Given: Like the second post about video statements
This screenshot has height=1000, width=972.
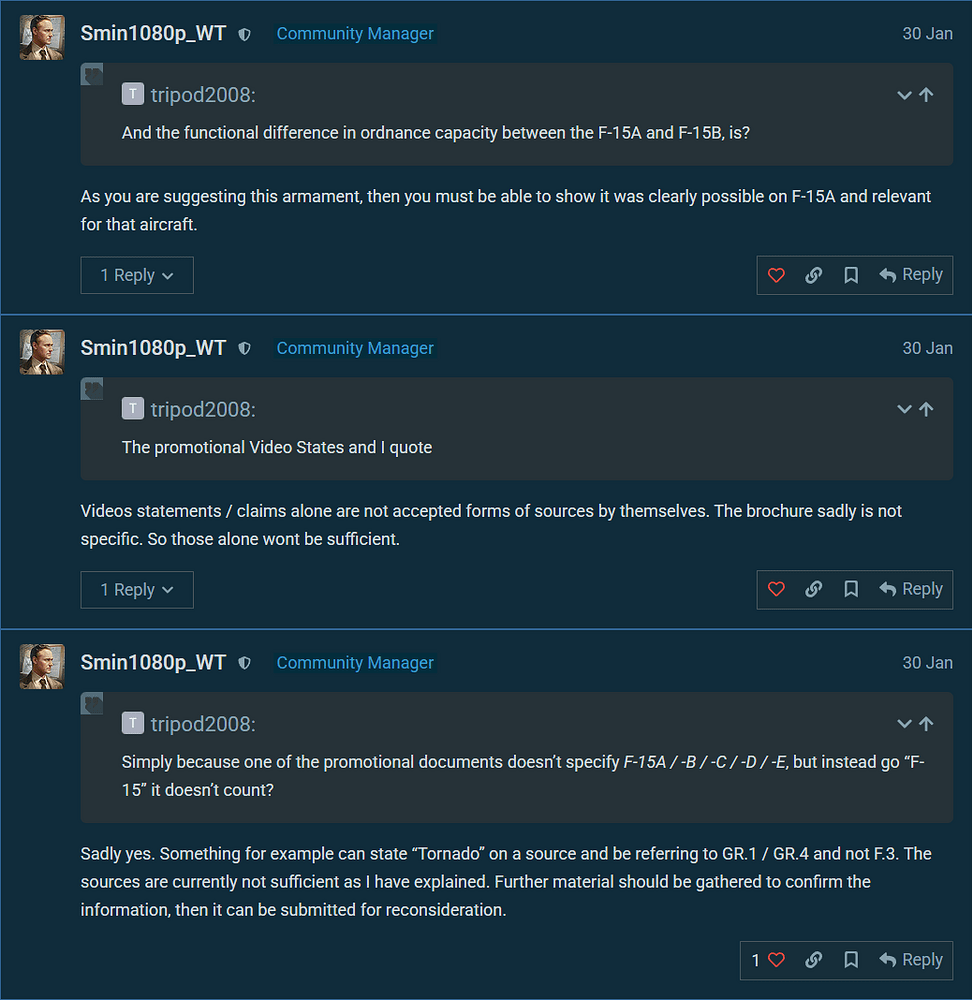Looking at the screenshot, I should tap(776, 590).
